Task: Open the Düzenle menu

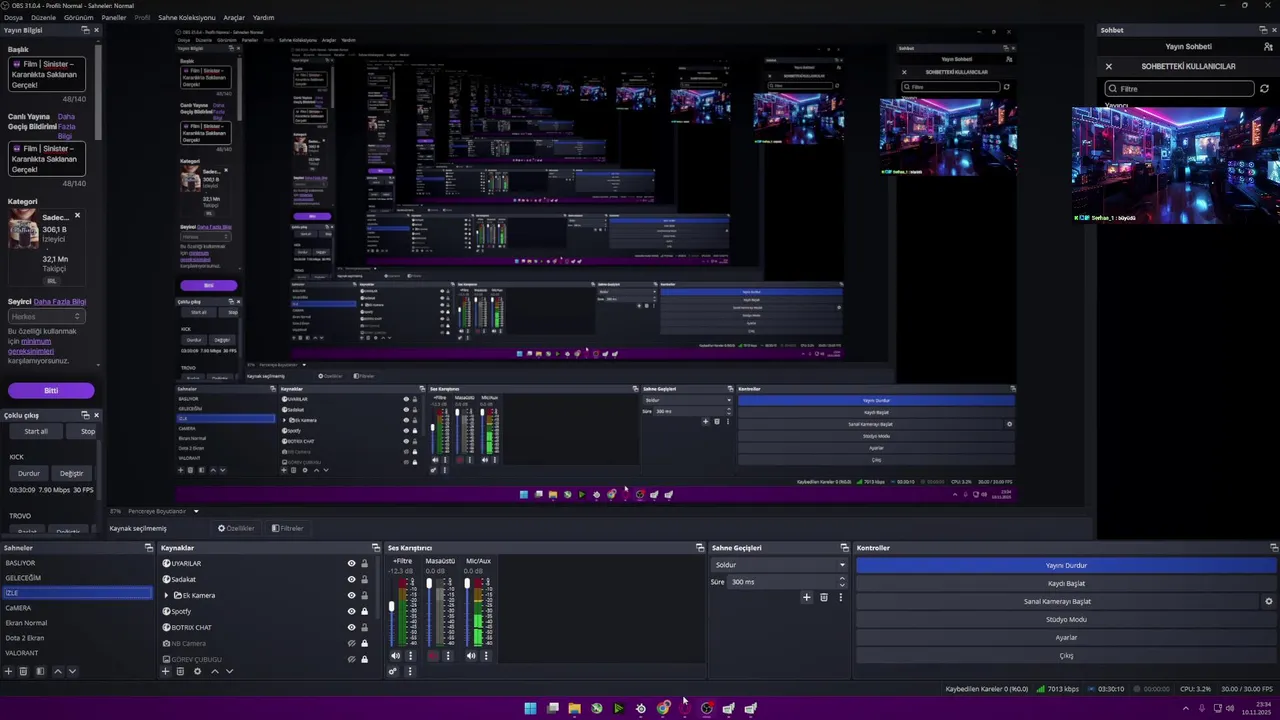Action: coord(43,17)
